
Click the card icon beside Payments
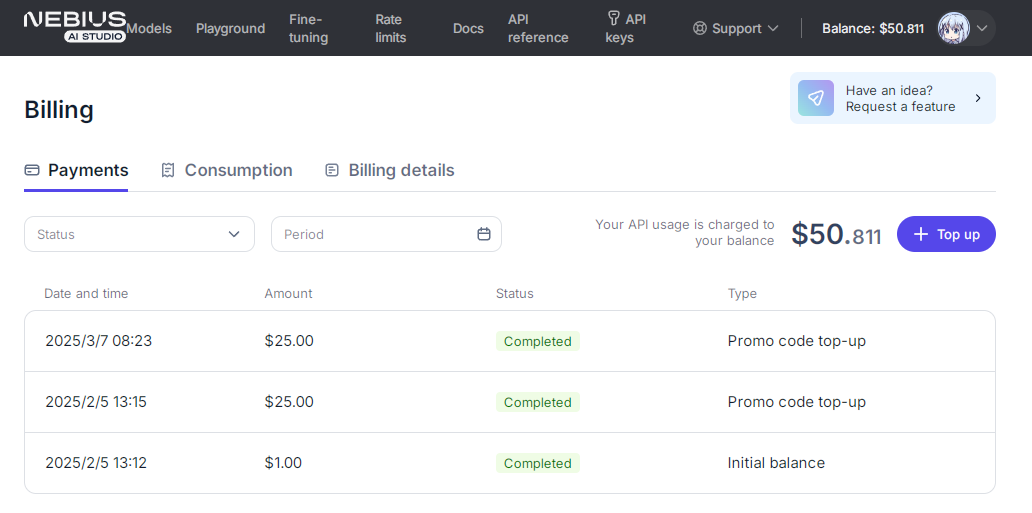[32, 171]
